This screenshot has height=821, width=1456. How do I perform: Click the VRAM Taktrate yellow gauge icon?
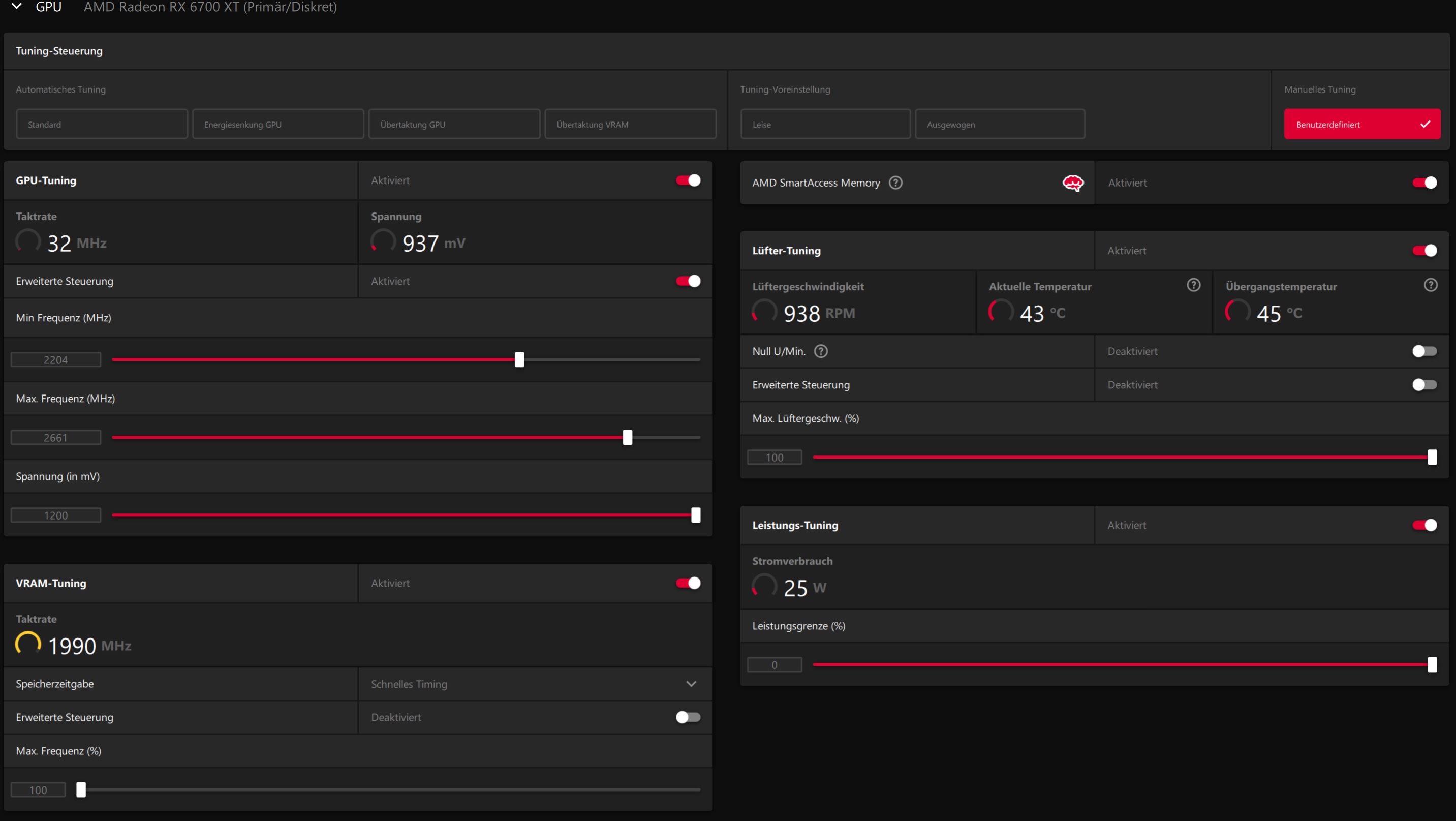[x=27, y=644]
